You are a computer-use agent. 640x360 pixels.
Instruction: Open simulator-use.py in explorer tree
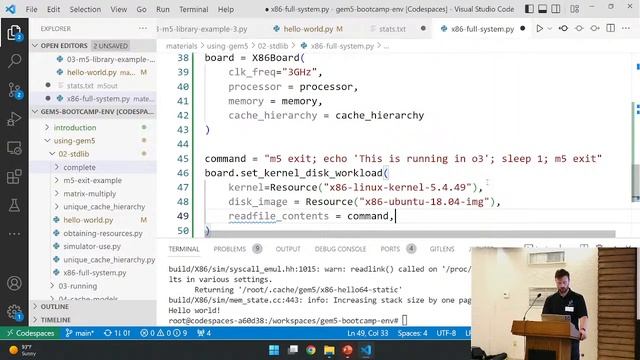tap(92, 247)
